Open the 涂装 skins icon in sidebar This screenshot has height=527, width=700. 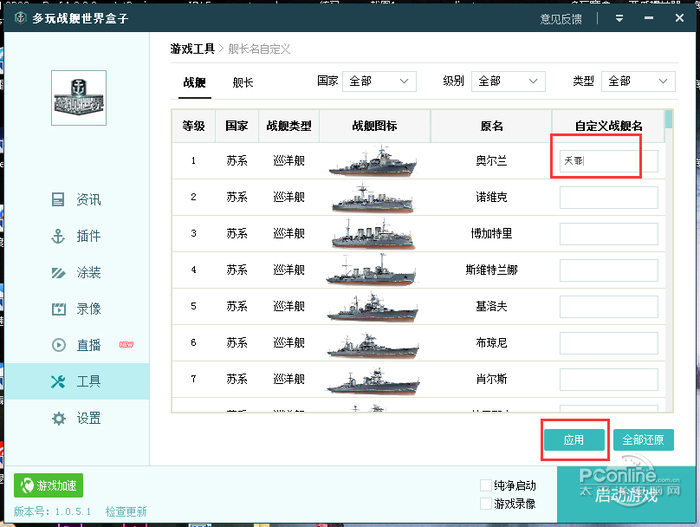click(58, 273)
